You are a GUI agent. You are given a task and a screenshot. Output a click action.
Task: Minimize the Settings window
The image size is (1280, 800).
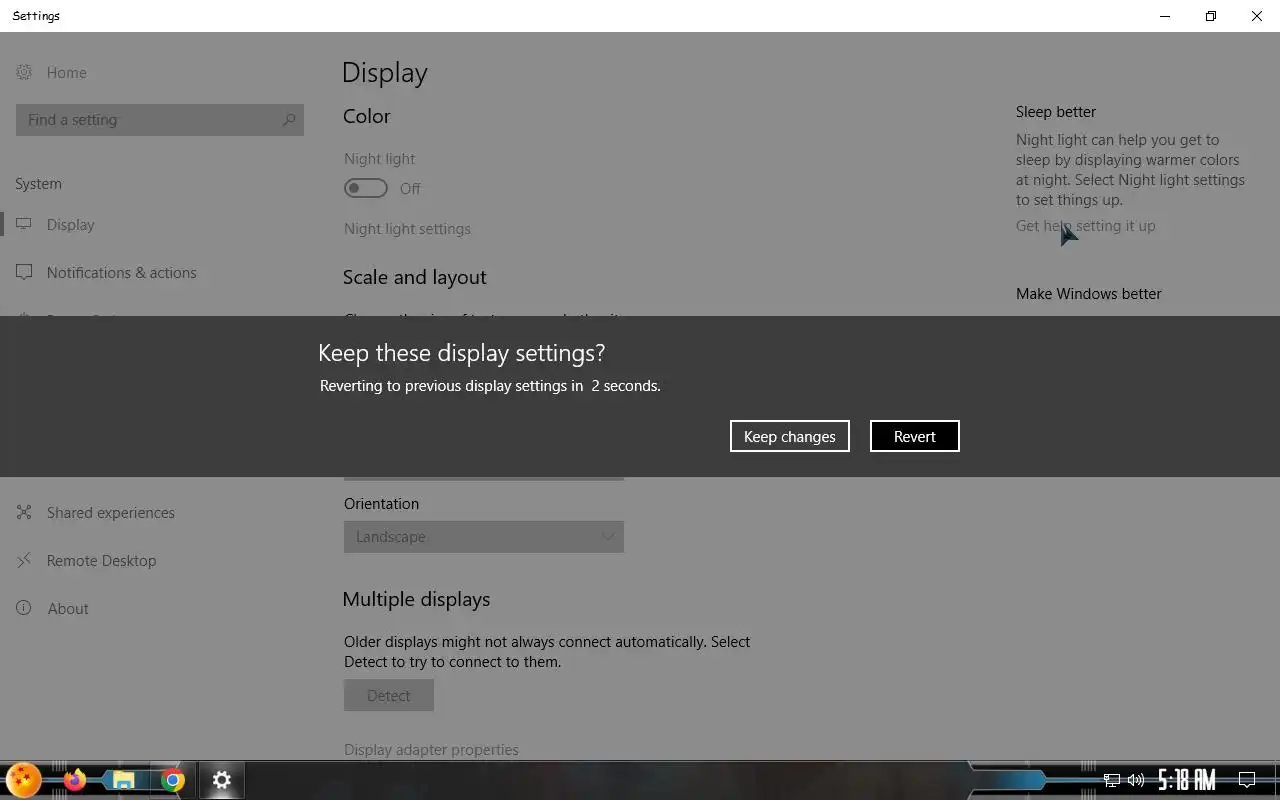(1165, 16)
